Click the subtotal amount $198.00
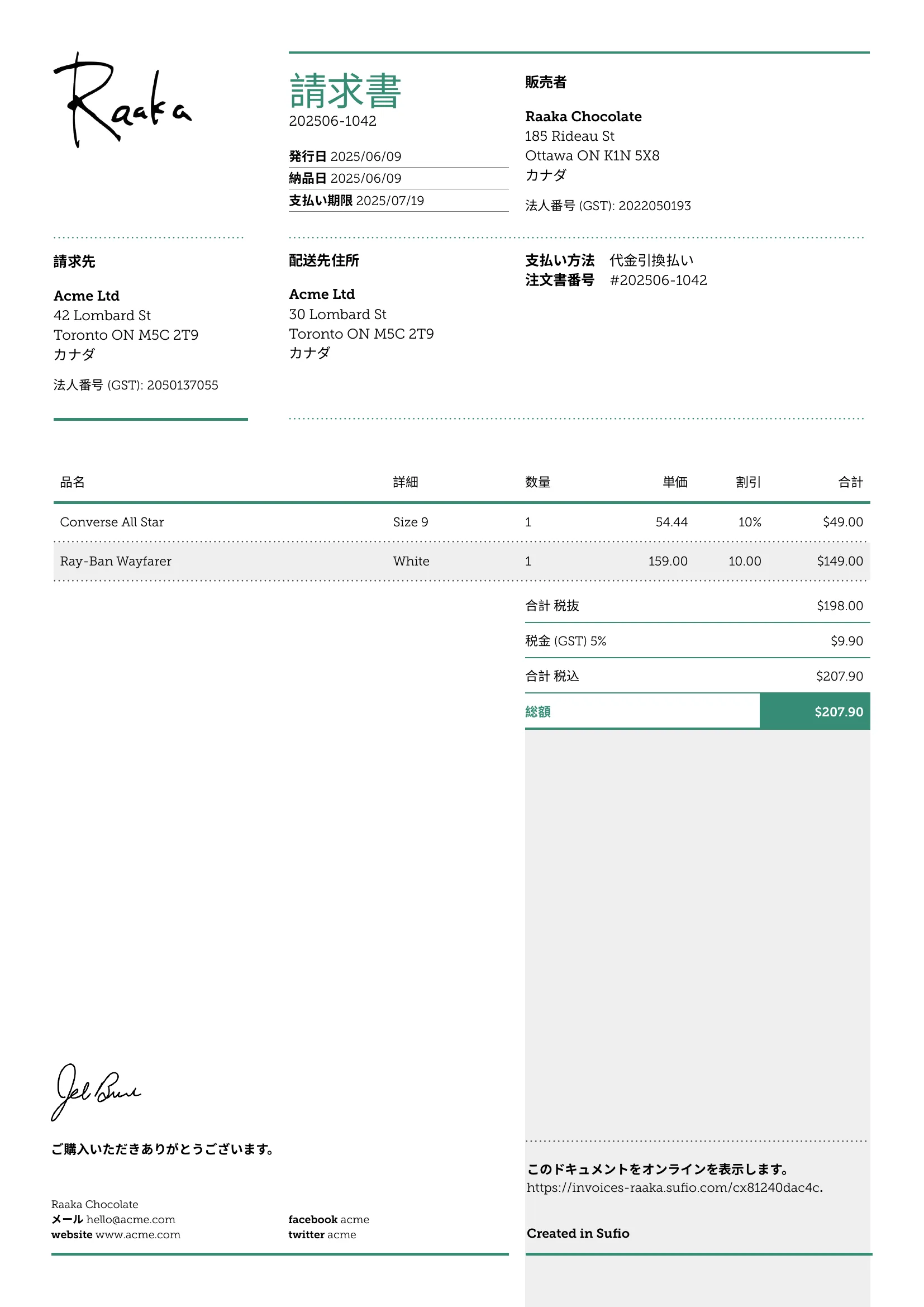Image resolution: width=924 pixels, height=1307 pixels. point(840,606)
